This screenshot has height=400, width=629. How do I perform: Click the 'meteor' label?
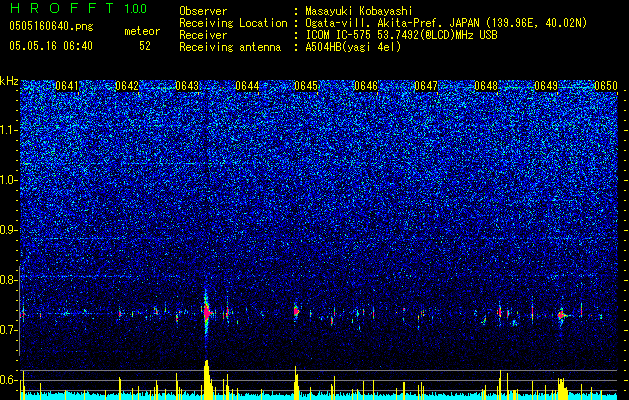tap(142, 31)
